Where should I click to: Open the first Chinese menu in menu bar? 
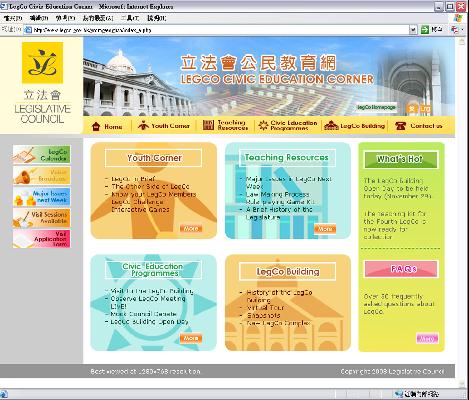[13, 18]
